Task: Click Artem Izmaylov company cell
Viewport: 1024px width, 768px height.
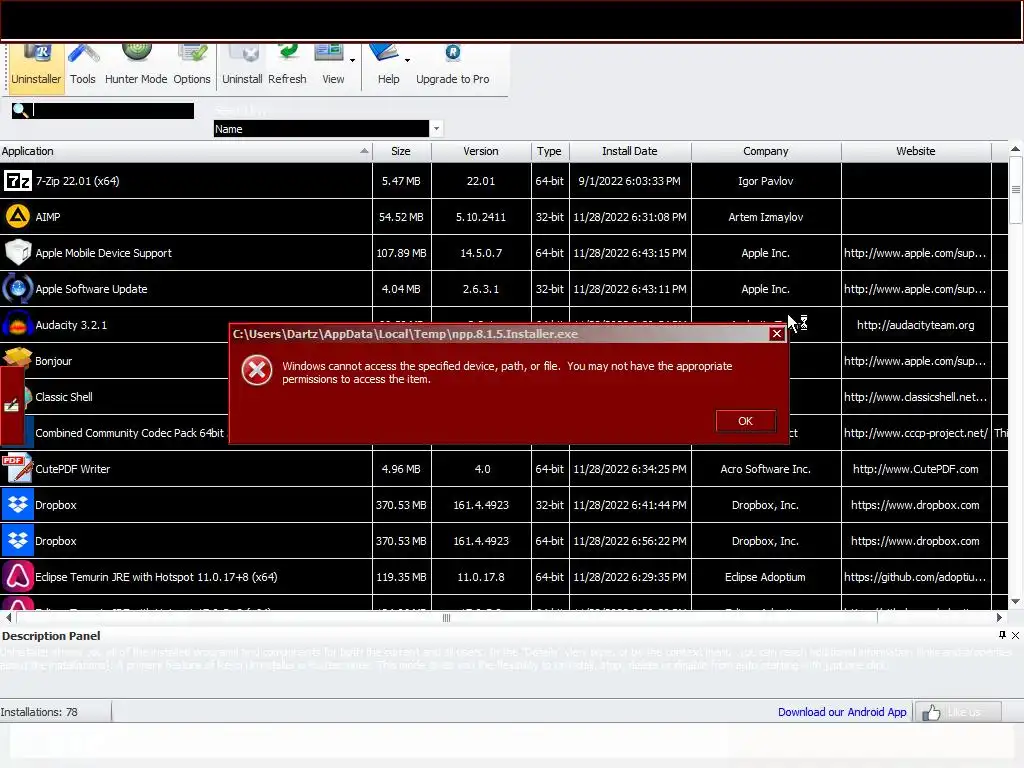Action: click(765, 217)
